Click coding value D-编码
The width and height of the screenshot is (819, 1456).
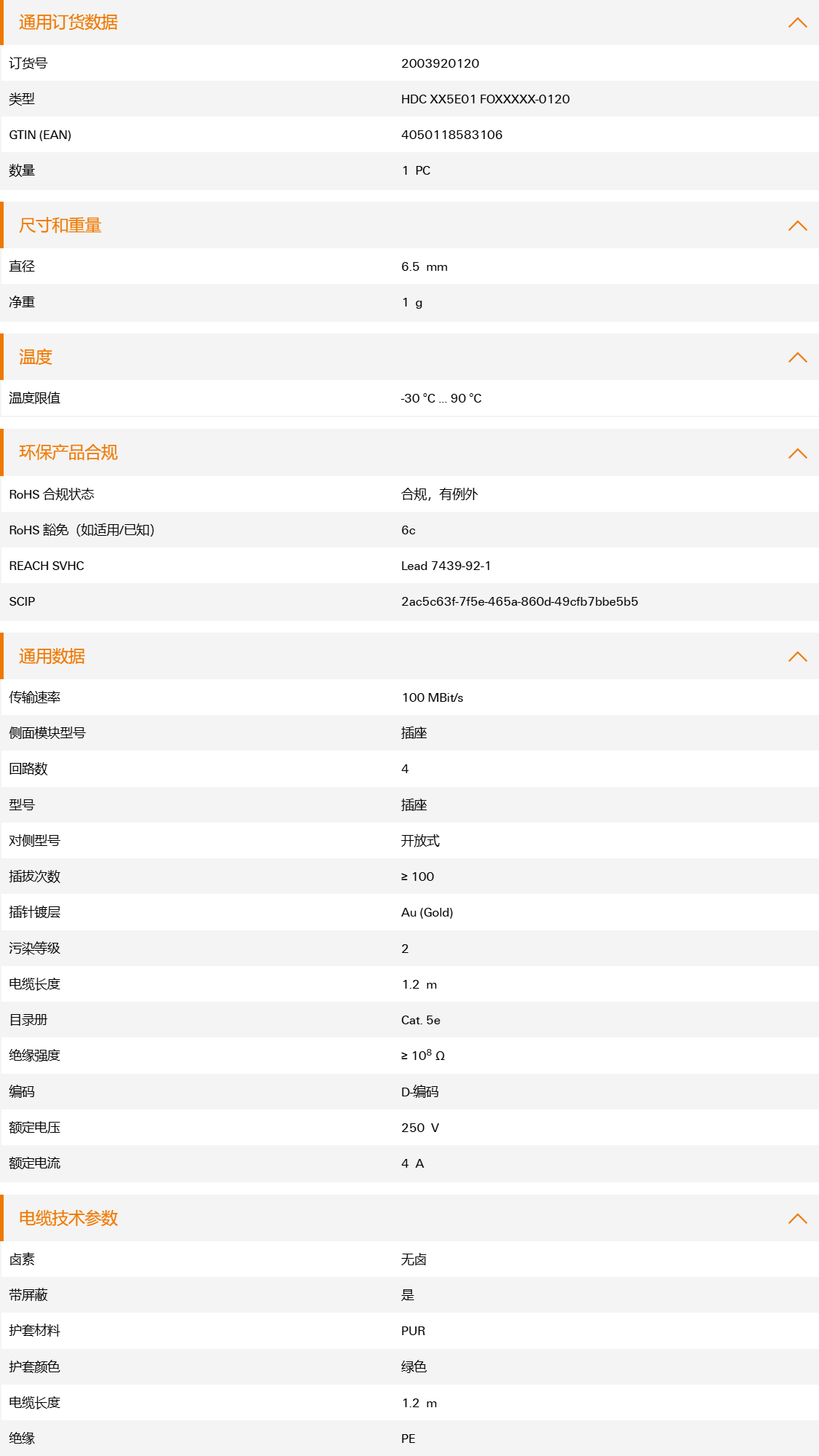420,1091
